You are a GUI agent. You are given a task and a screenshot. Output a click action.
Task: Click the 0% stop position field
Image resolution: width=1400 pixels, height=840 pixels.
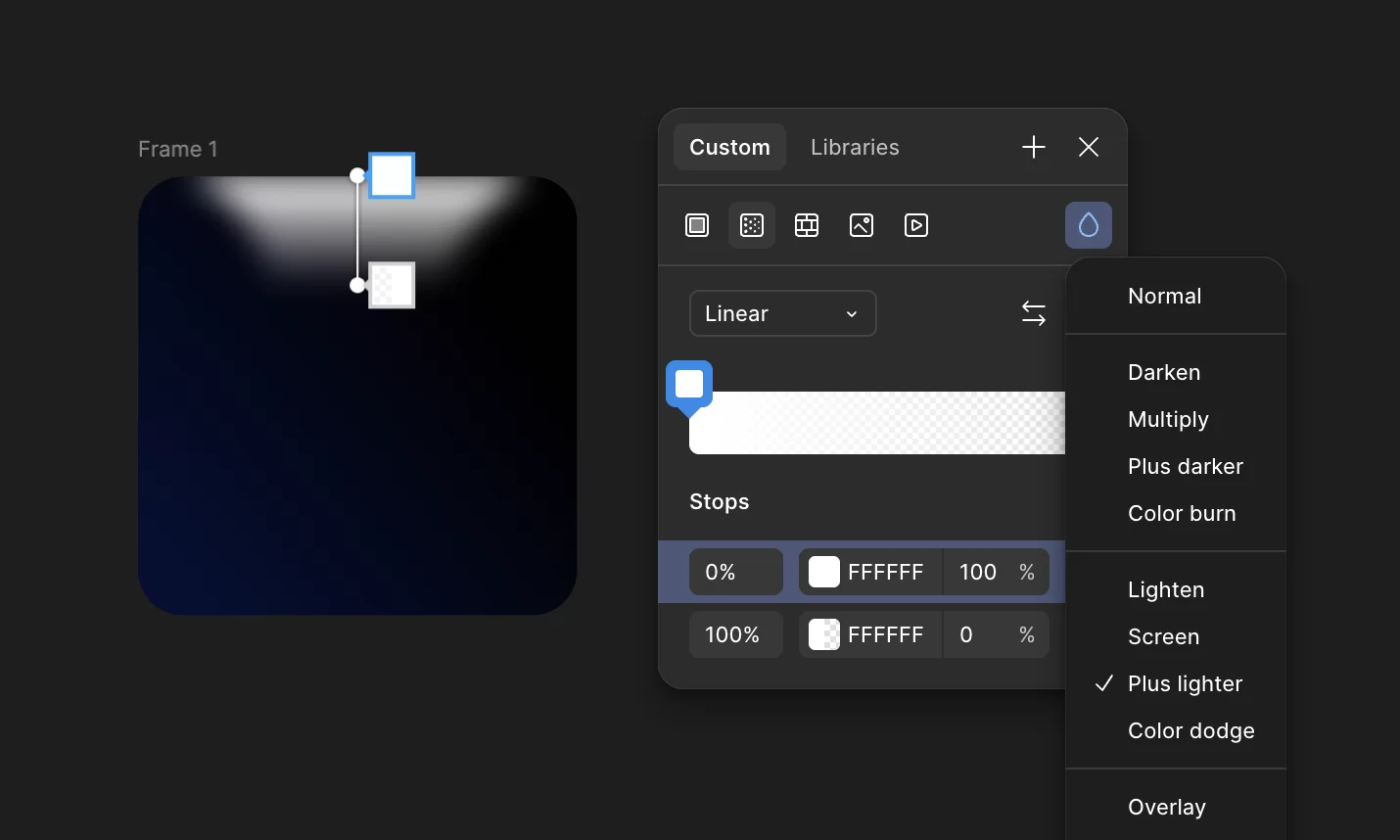coord(735,572)
